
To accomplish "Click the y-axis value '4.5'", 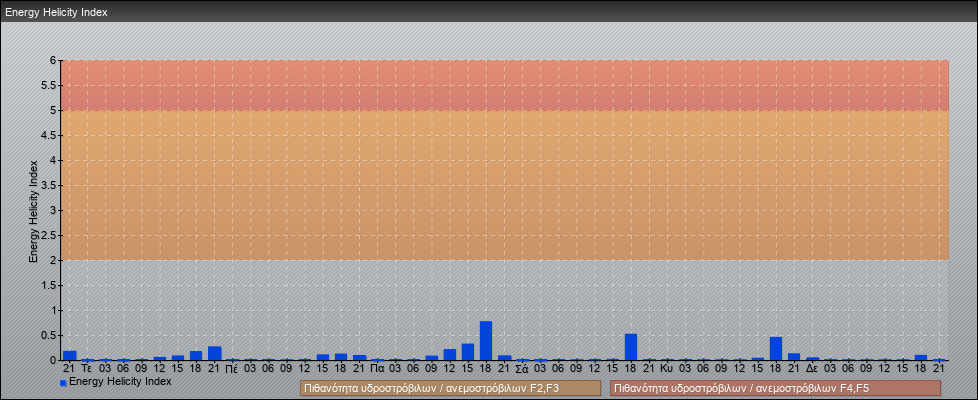I will click(49, 135).
